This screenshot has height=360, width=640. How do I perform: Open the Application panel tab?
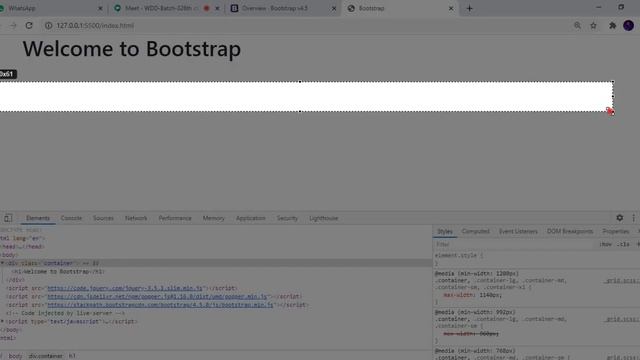tap(251, 218)
